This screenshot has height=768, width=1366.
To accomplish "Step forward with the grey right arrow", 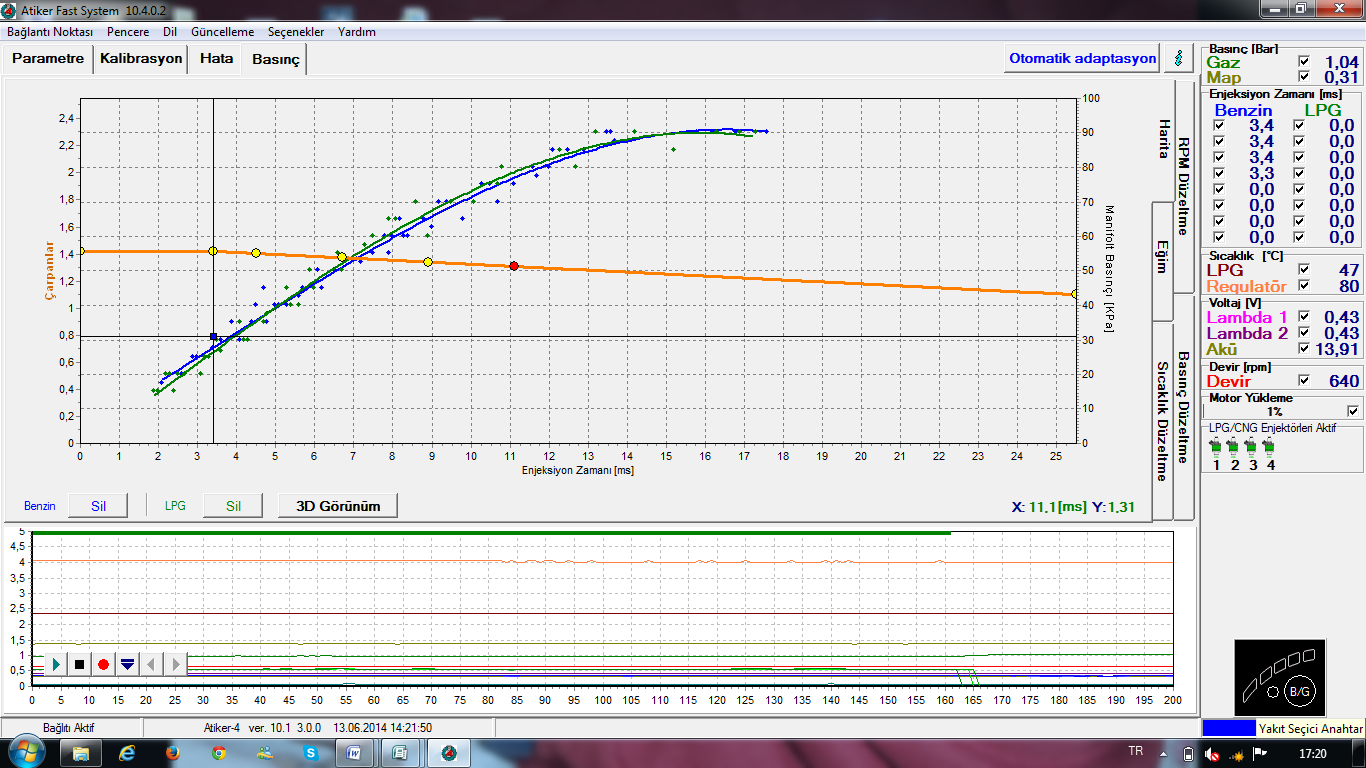I will pos(175,664).
